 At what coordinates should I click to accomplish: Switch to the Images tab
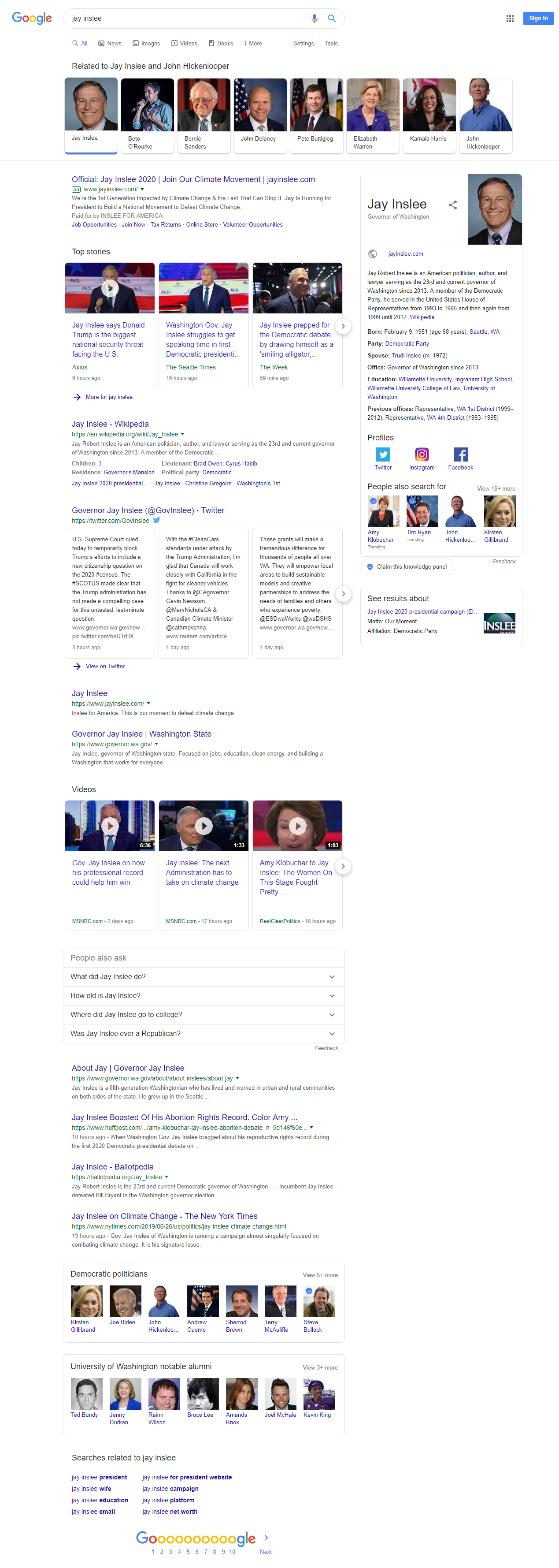[x=146, y=43]
